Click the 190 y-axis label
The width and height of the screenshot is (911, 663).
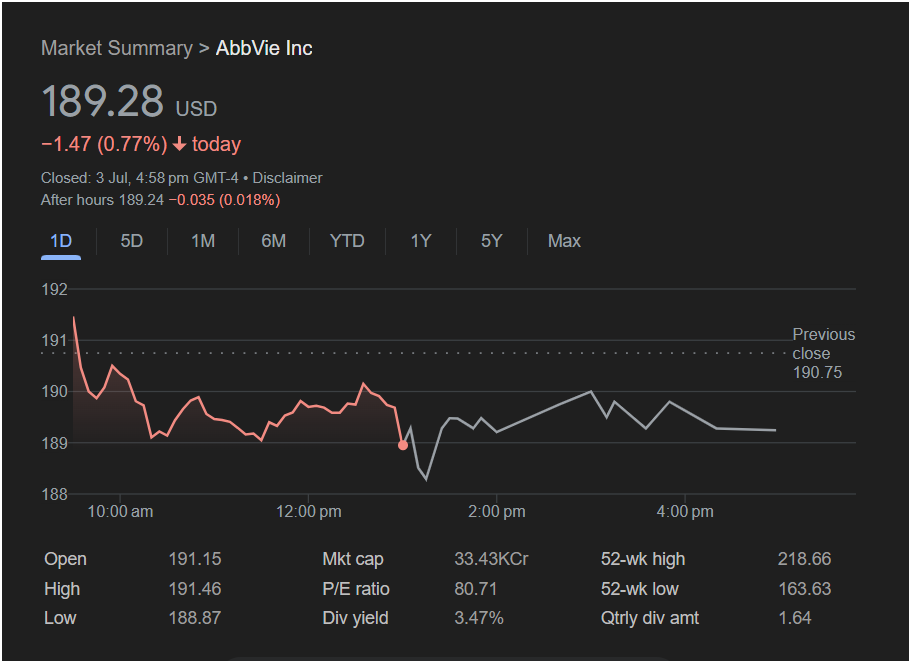click(x=55, y=392)
